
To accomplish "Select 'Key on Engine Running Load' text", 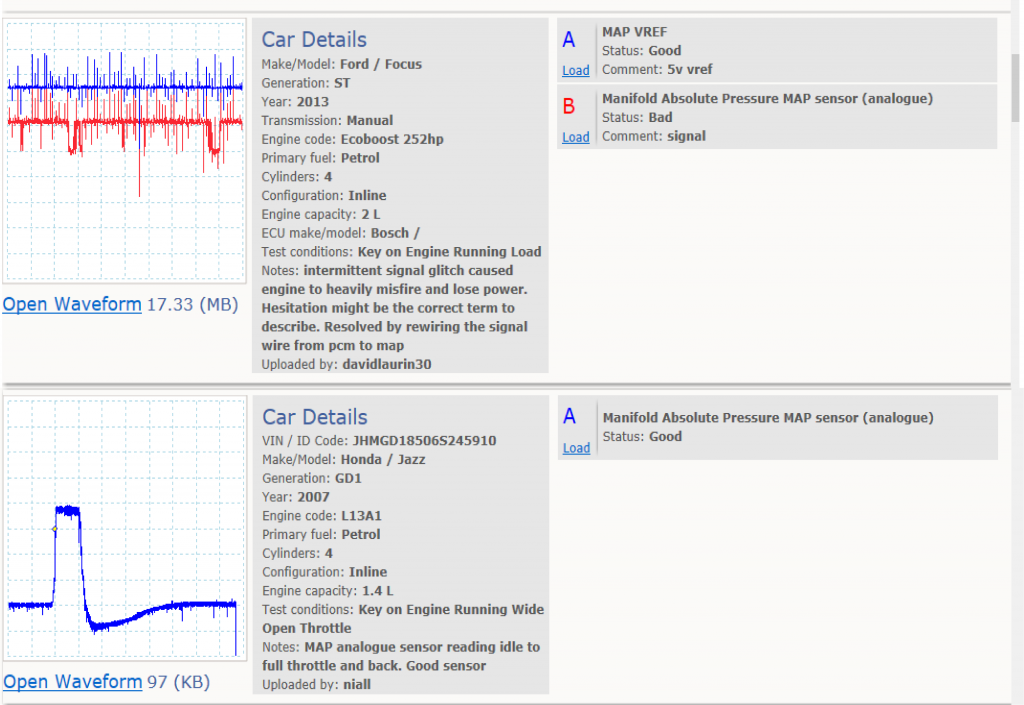I will click(x=449, y=252).
